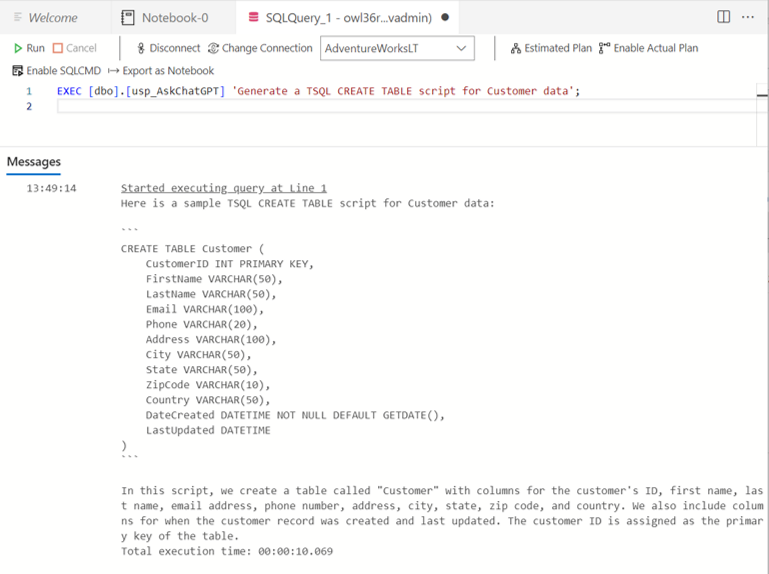Show the Estimated Plan
This screenshot has width=769, height=574.
coord(551,48)
